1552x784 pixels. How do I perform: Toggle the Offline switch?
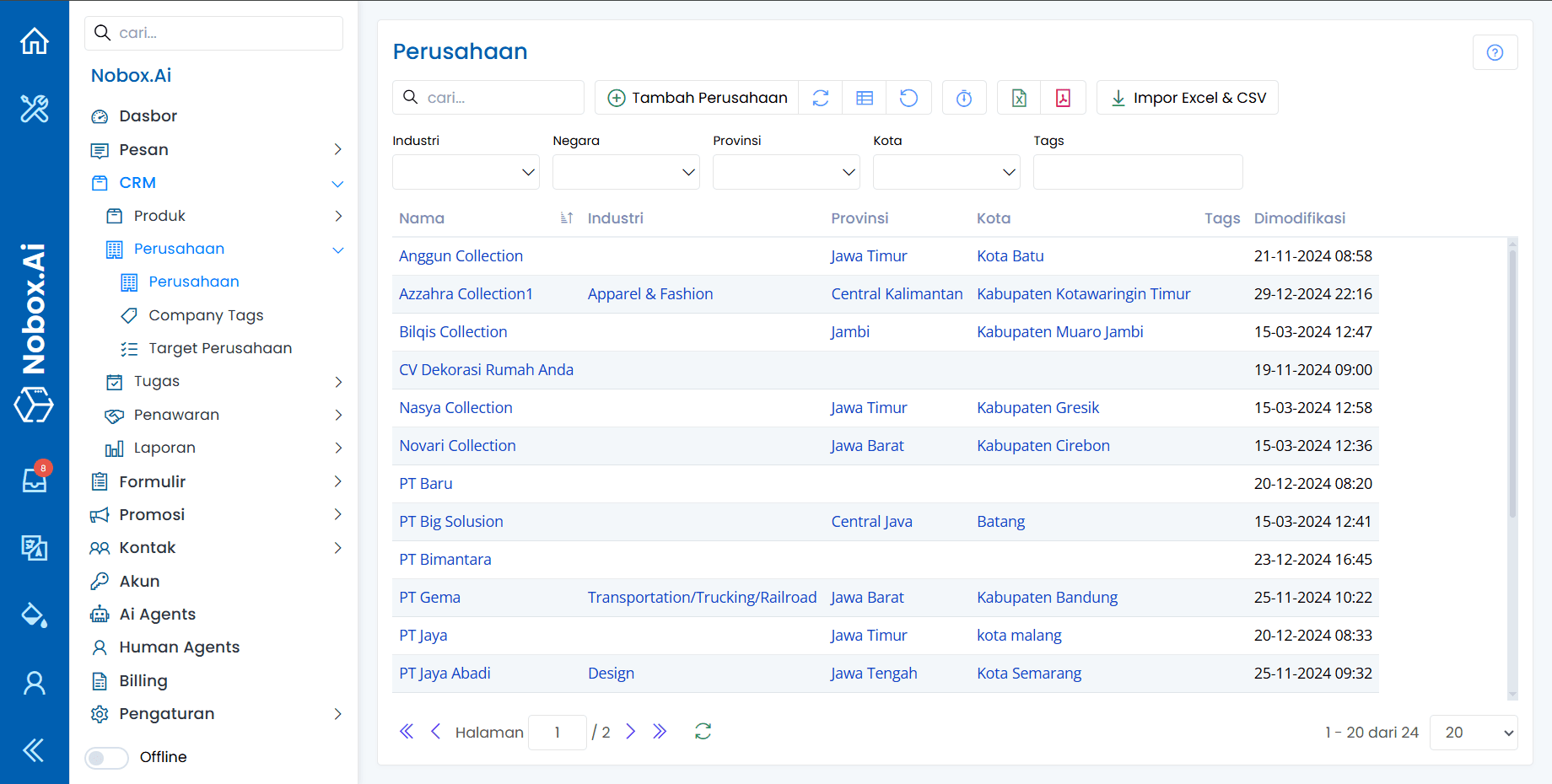coord(106,757)
